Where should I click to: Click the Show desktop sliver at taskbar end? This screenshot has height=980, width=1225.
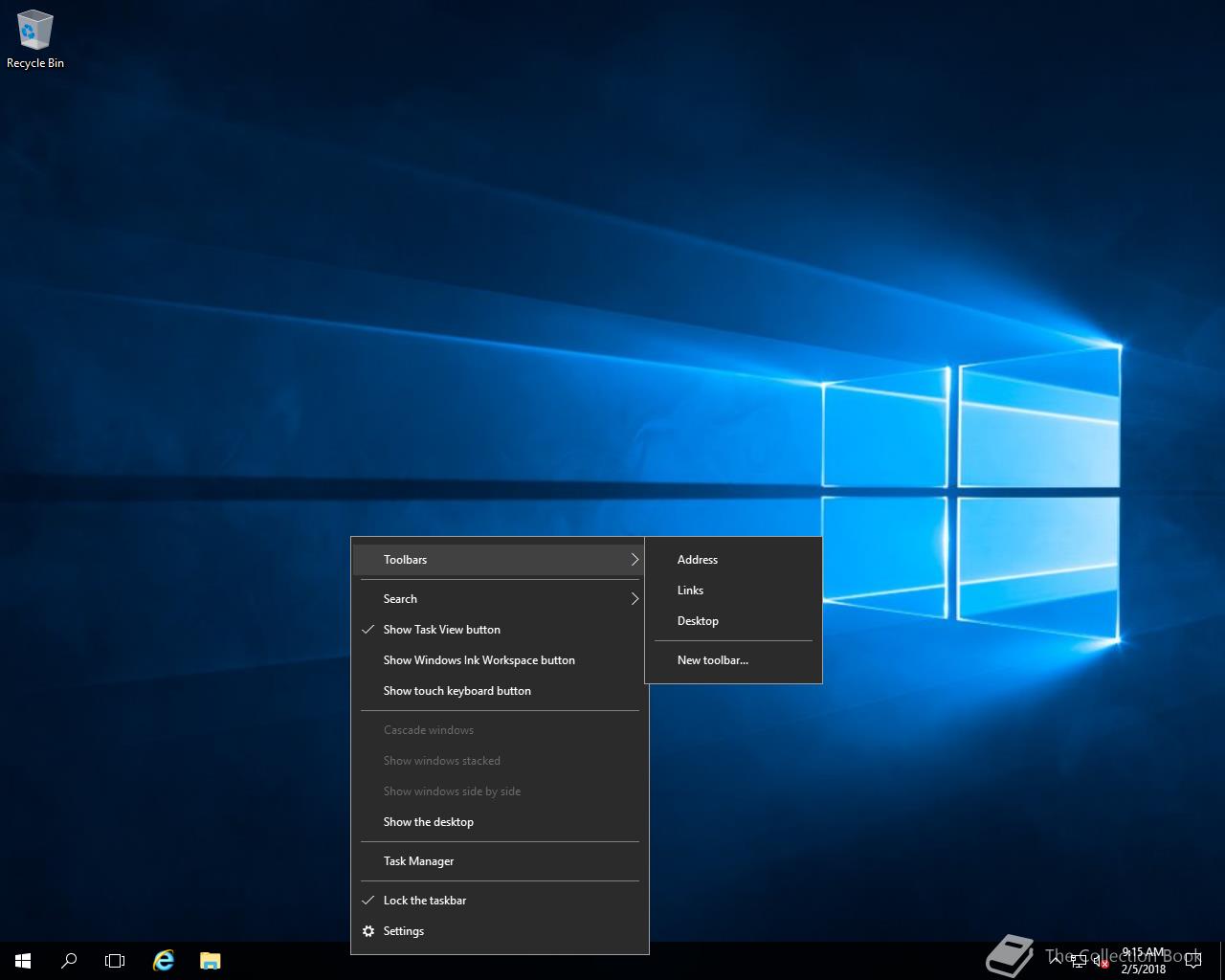pyautogui.click(x=1221, y=960)
